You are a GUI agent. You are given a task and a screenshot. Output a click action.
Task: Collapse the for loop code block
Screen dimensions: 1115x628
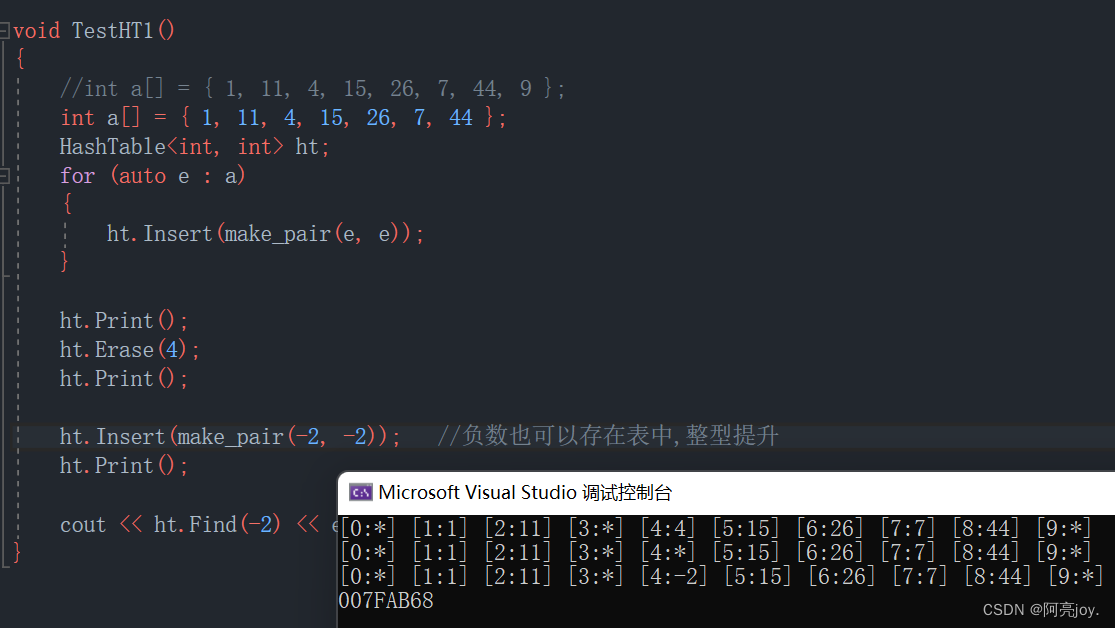6,175
